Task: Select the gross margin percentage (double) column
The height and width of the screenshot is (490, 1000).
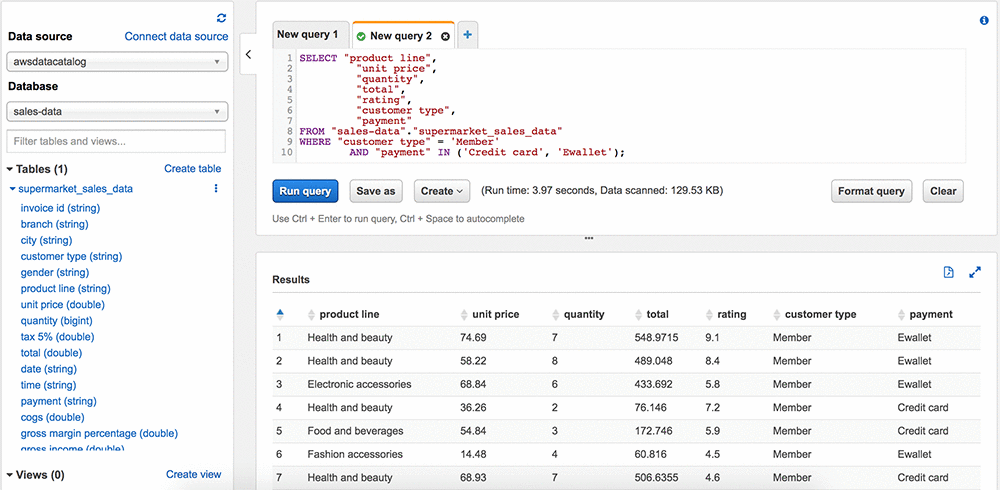Action: tap(99, 433)
